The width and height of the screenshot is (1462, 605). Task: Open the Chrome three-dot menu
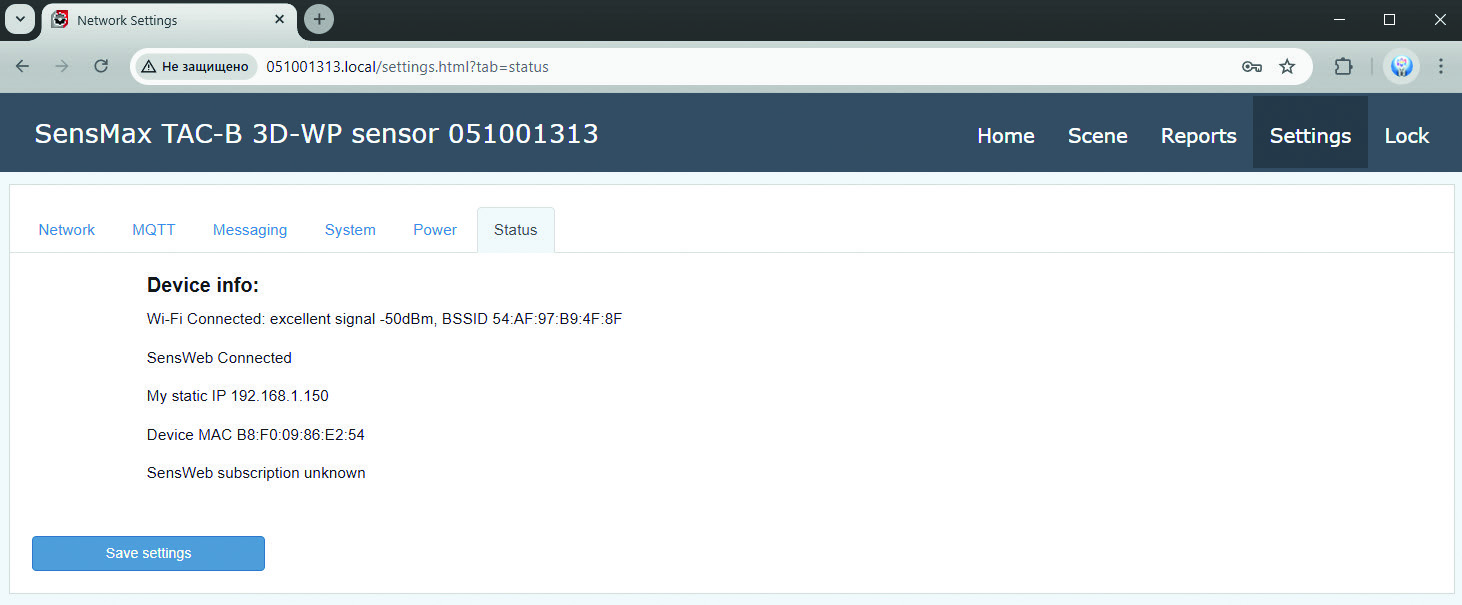click(1441, 67)
